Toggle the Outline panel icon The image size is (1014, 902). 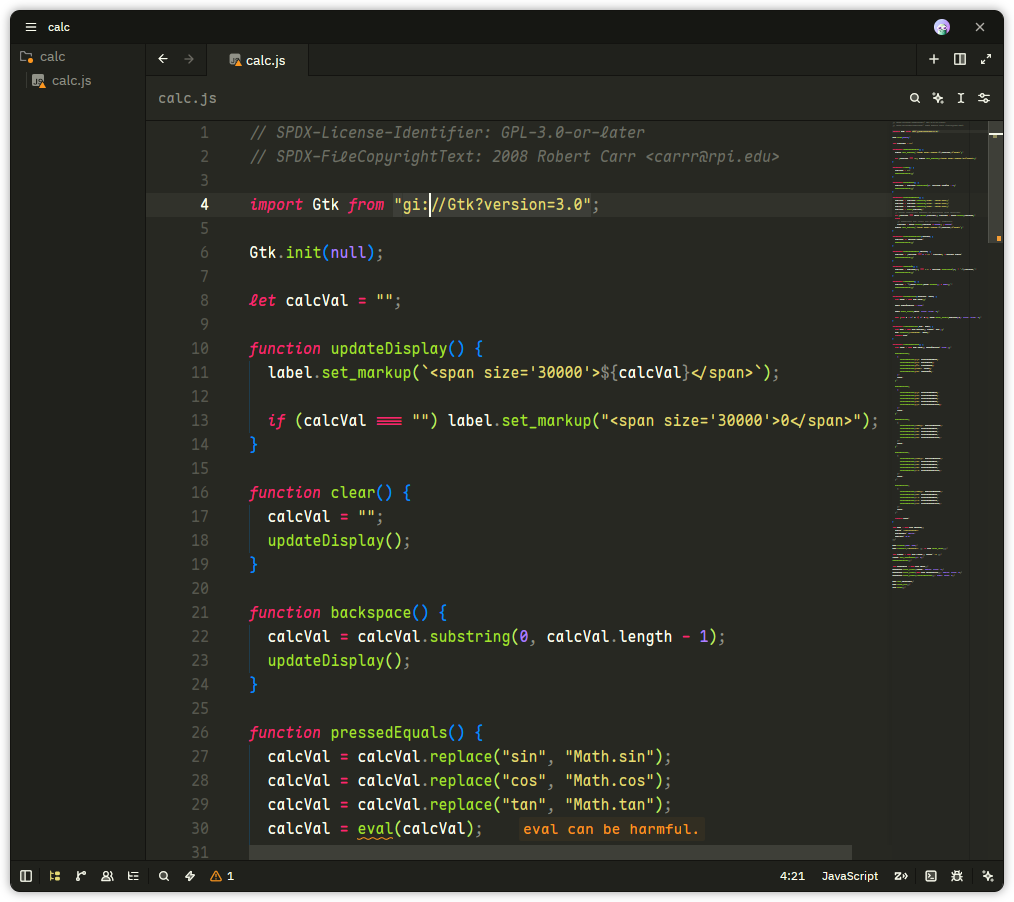pyautogui.click(x=133, y=876)
